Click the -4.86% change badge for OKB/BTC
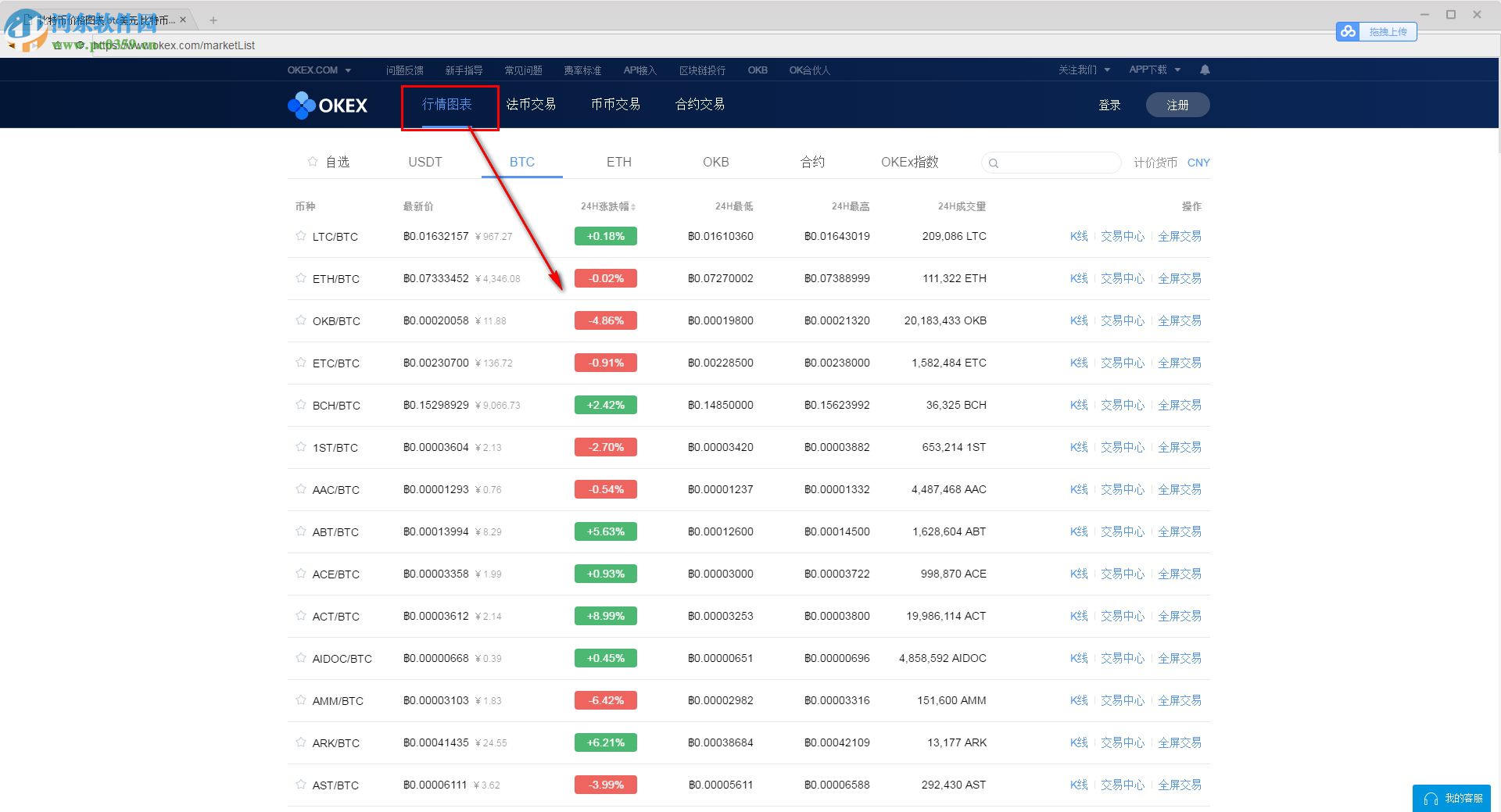The height and width of the screenshot is (812, 1501). click(x=606, y=320)
